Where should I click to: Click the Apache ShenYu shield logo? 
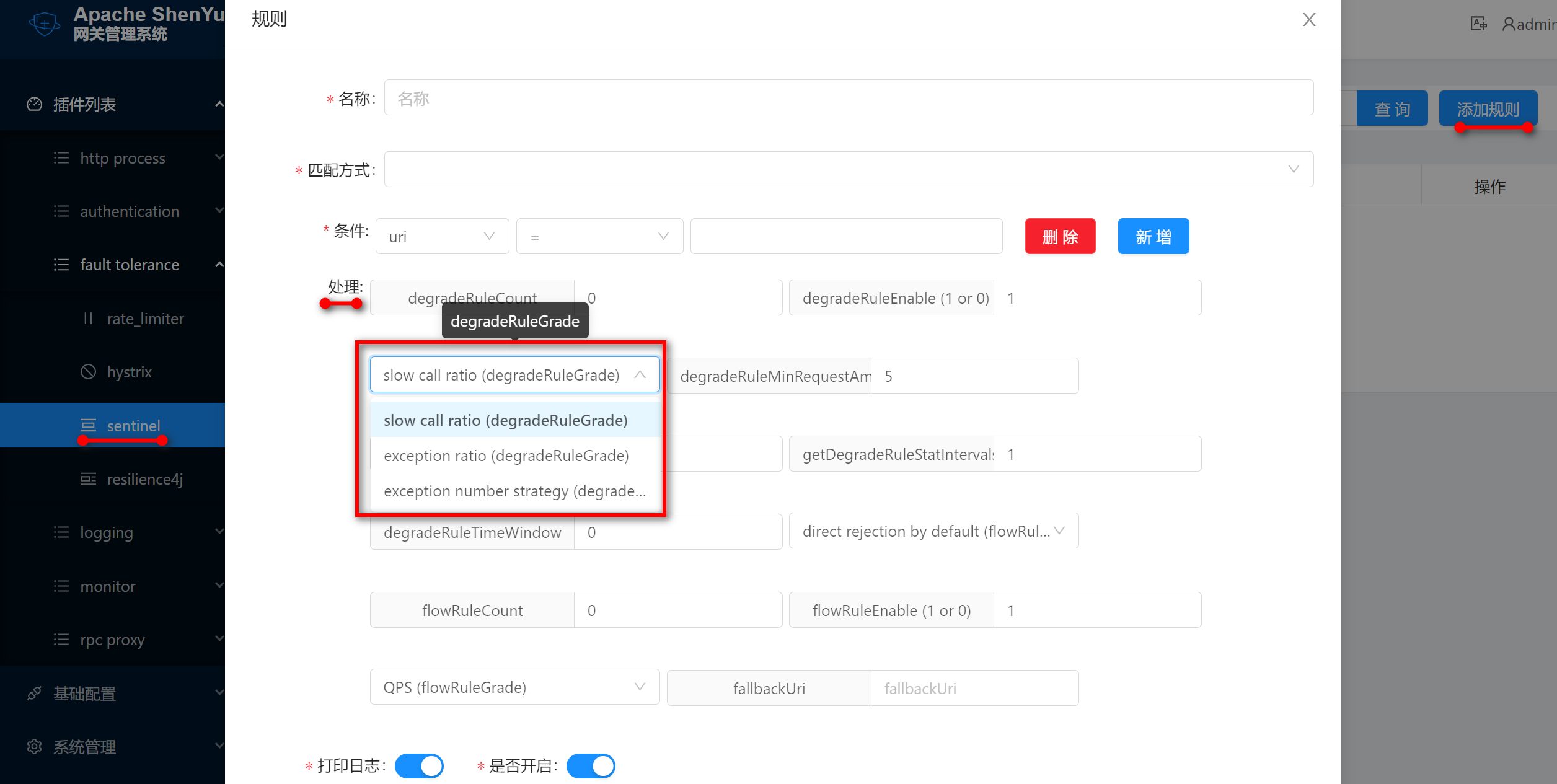coord(45,24)
